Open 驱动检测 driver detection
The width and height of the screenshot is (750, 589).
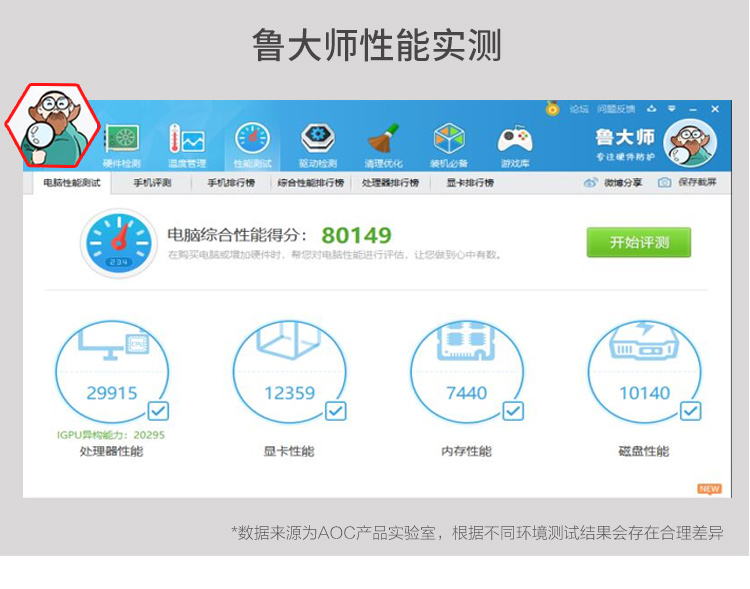click(x=318, y=142)
